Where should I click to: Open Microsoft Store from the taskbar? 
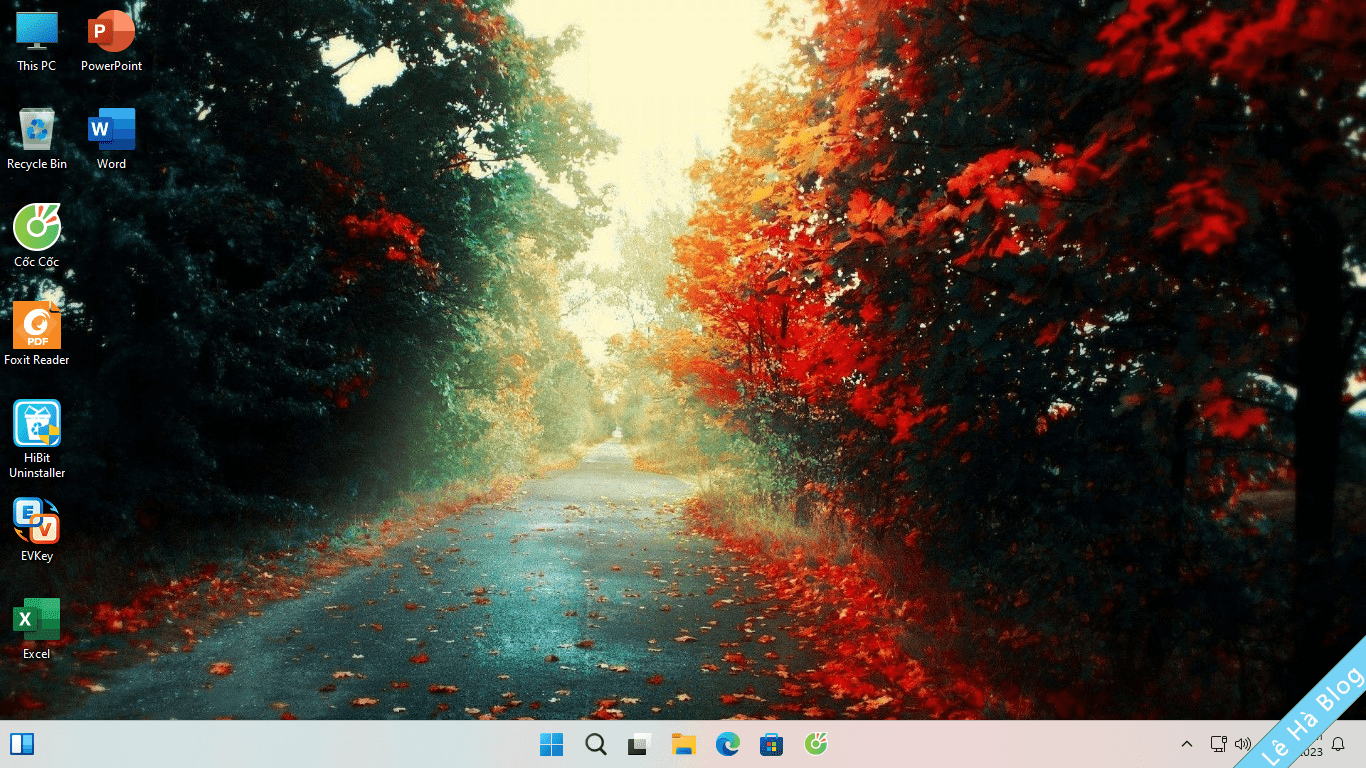pyautogui.click(x=771, y=744)
